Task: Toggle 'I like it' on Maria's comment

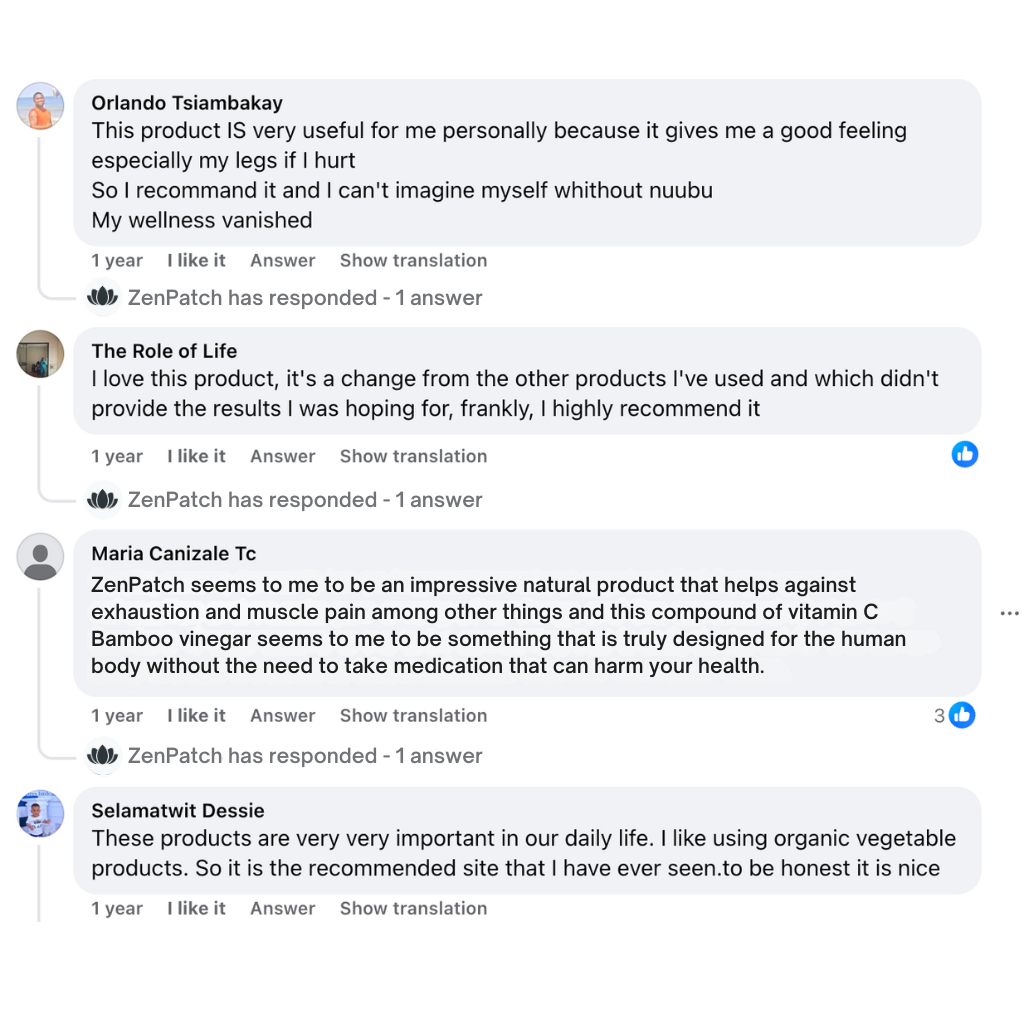Action: click(x=196, y=716)
